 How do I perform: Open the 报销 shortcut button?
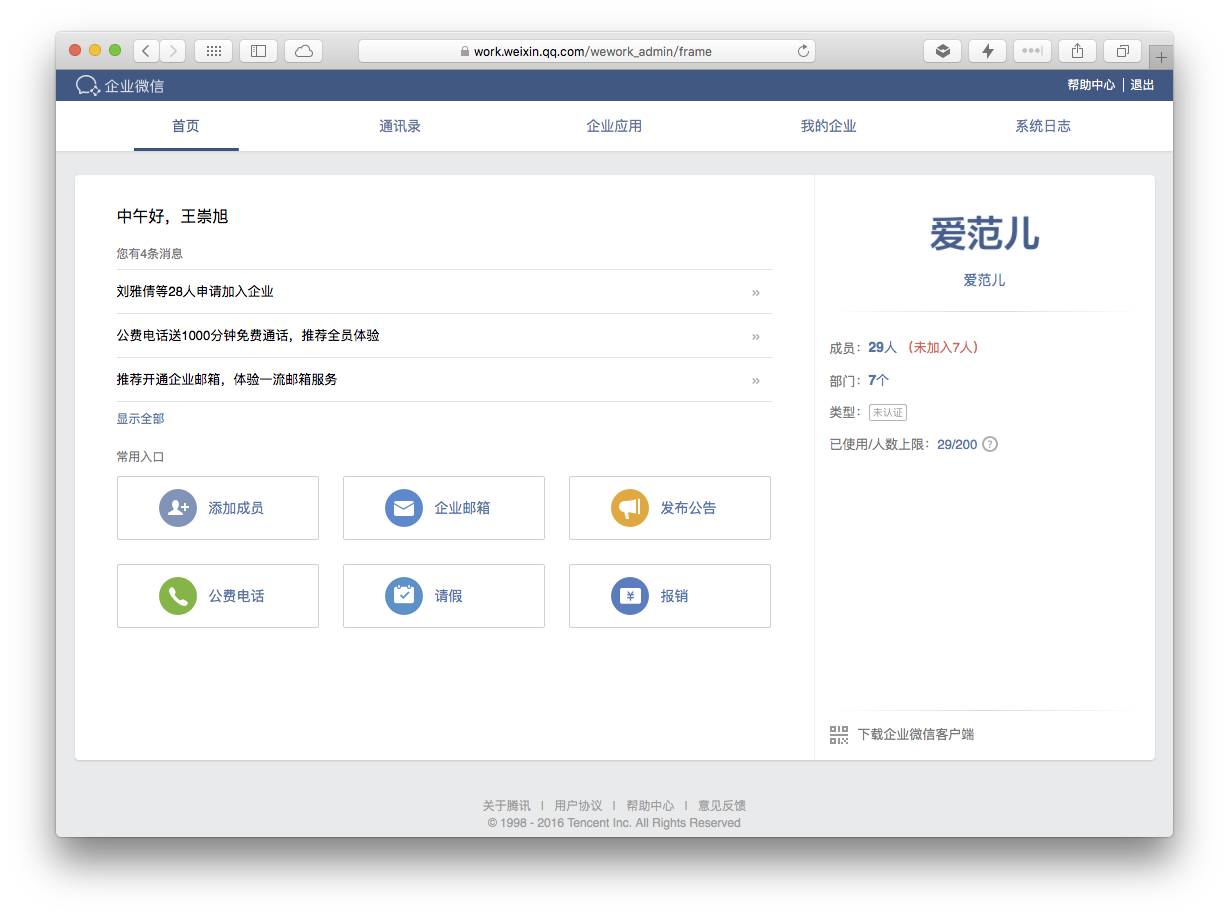[670, 596]
